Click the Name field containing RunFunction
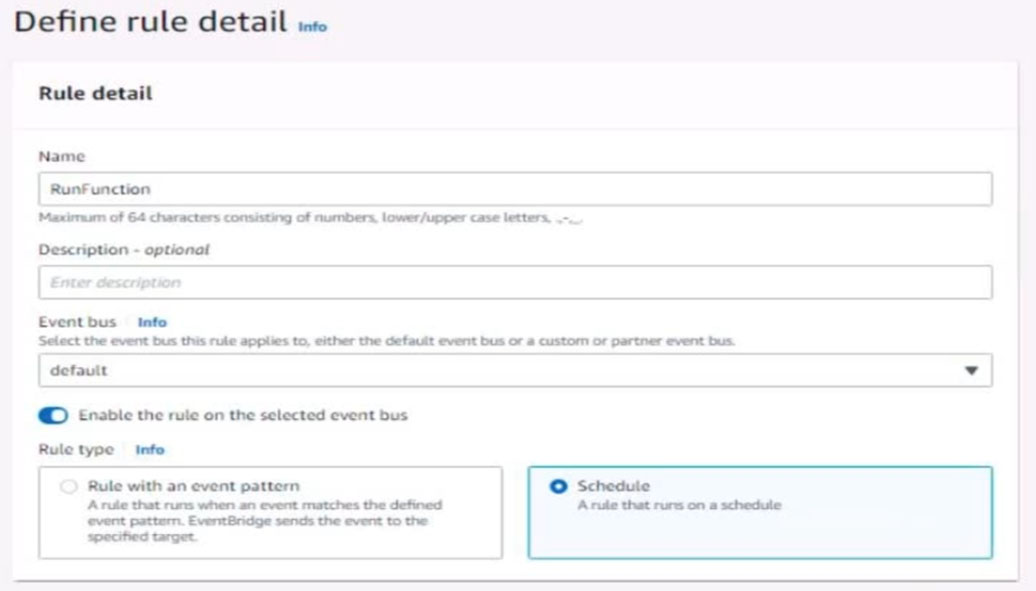This screenshot has width=1036, height=591. (514, 189)
